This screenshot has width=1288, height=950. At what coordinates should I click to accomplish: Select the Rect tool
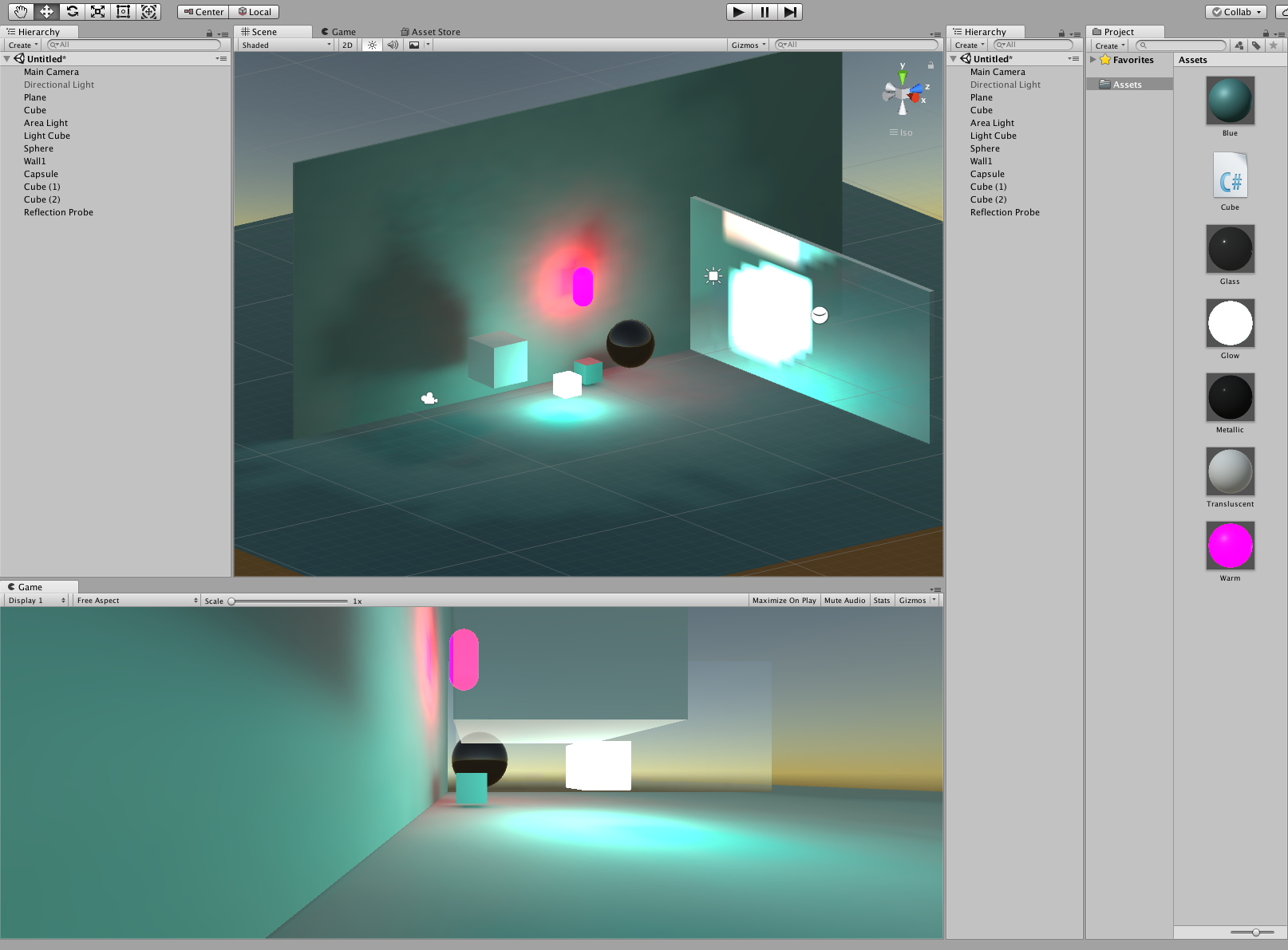(x=123, y=11)
